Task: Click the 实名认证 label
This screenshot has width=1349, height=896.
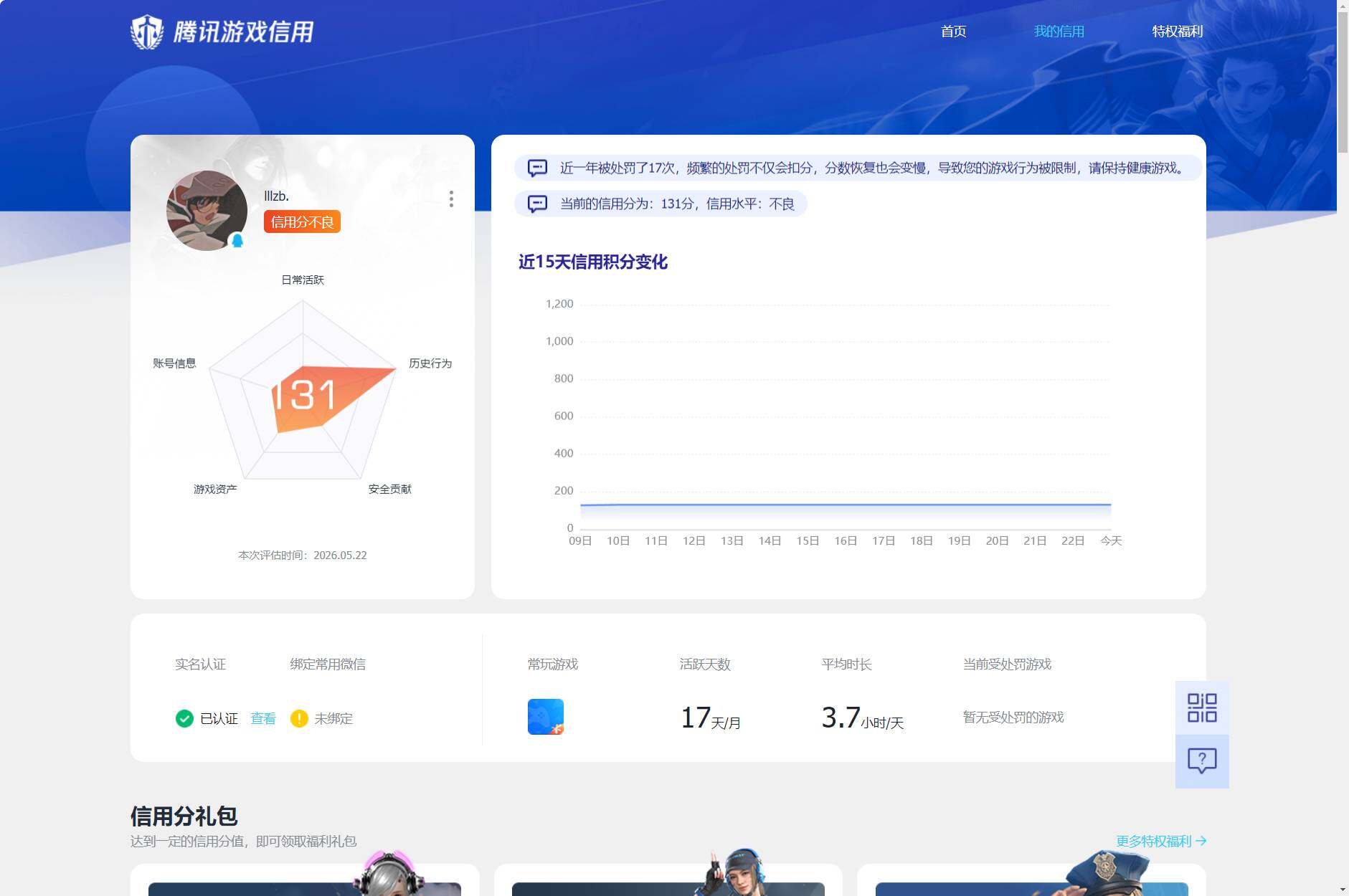Action: [201, 664]
